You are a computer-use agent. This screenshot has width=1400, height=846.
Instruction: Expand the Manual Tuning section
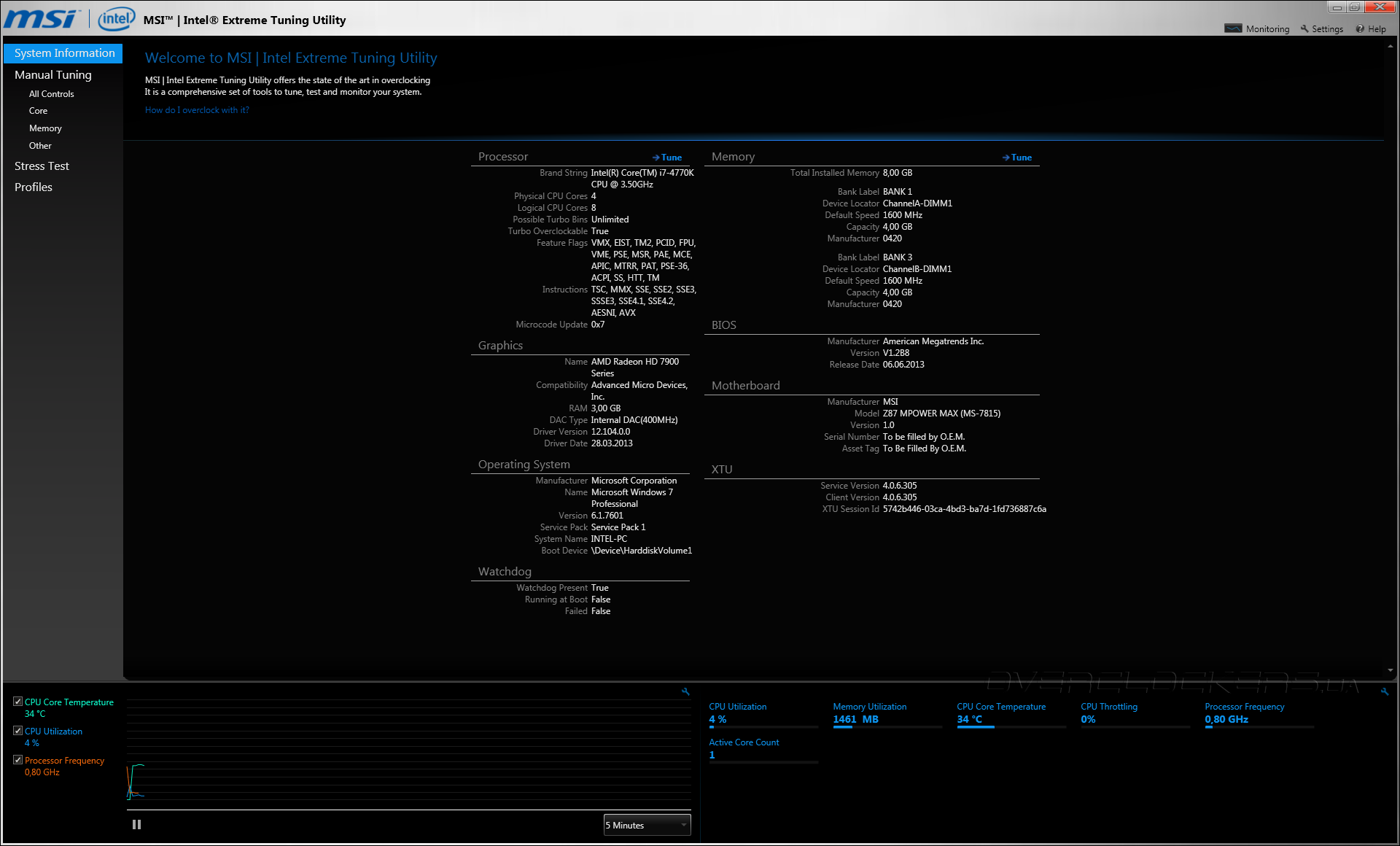tap(53, 75)
